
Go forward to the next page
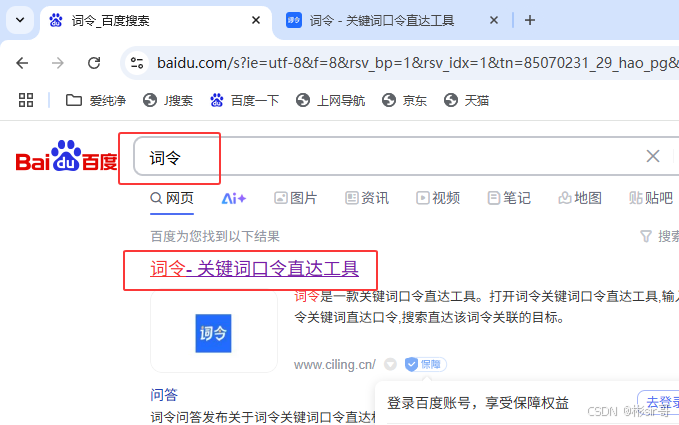[x=58, y=63]
